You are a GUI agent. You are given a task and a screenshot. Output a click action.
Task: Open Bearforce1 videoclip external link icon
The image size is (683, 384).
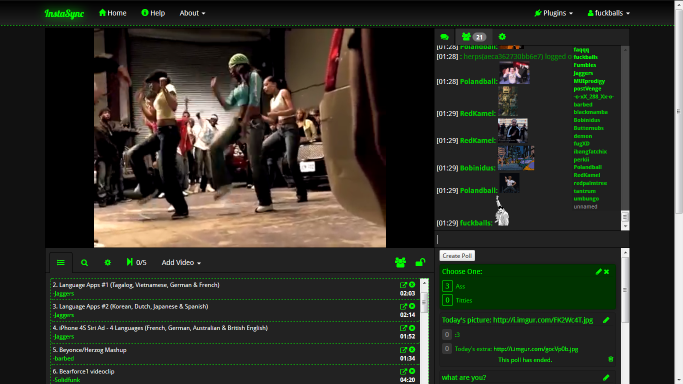pyautogui.click(x=403, y=371)
